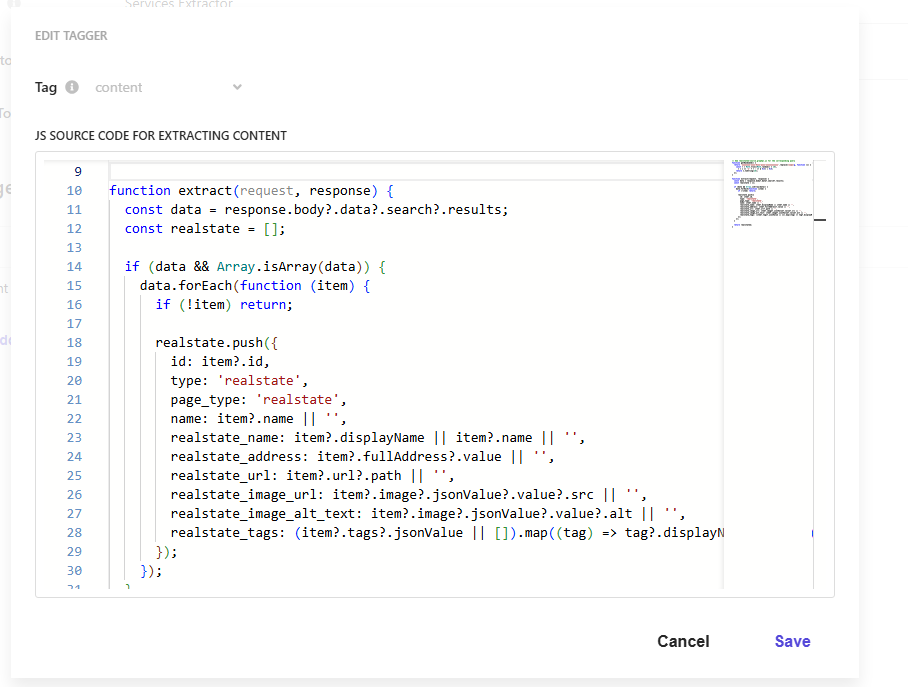Click the 'const data = response.body' line

[x=316, y=210]
